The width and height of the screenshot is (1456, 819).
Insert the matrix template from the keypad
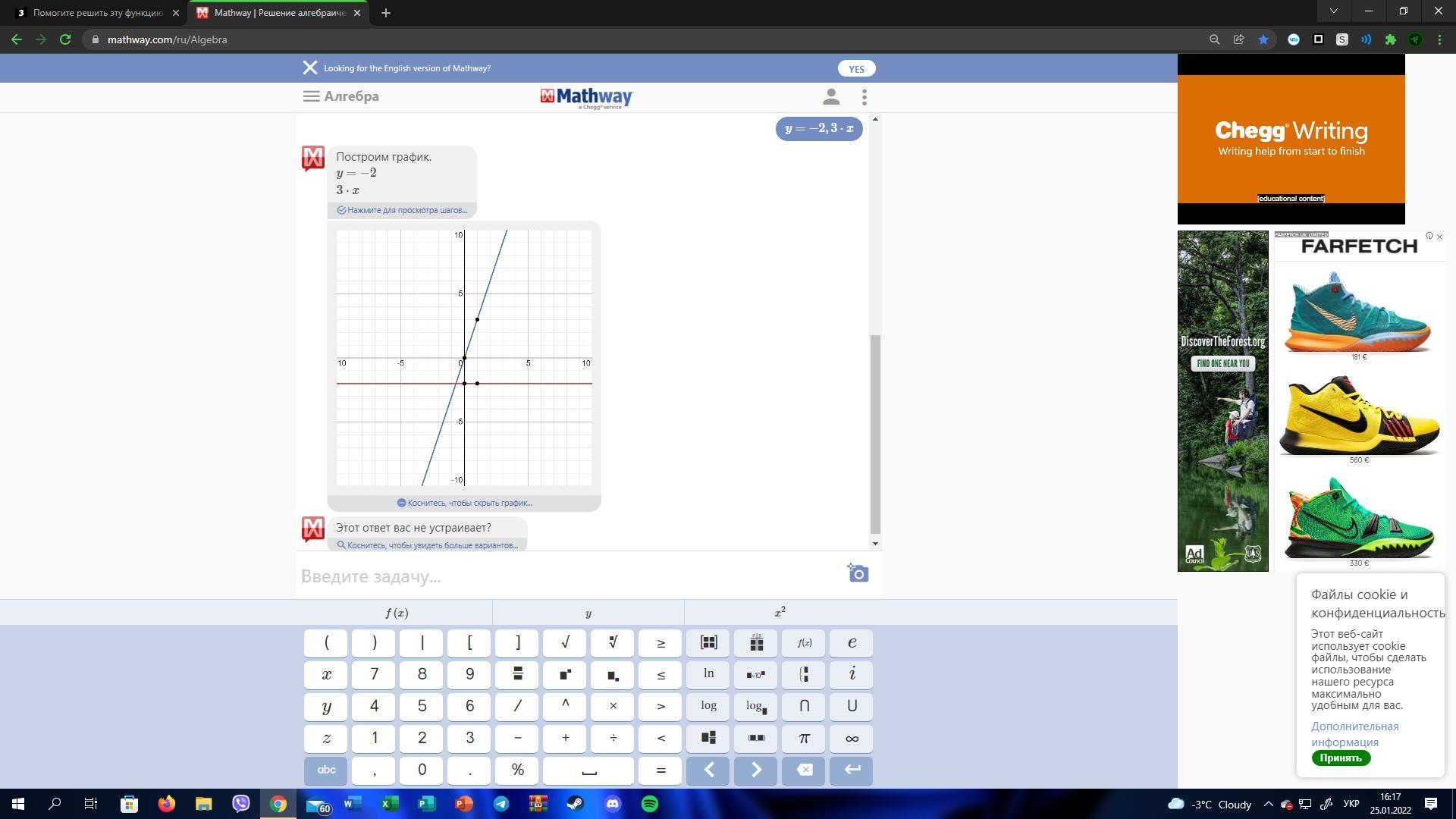708,643
